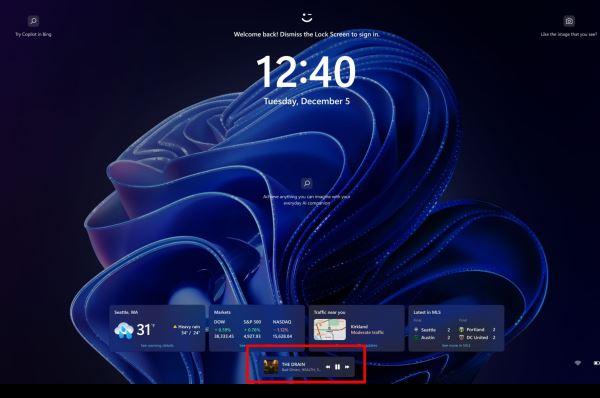Select the S&P 500 index value
Image resolution: width=600 pixels, height=398 pixels.
tap(252, 336)
